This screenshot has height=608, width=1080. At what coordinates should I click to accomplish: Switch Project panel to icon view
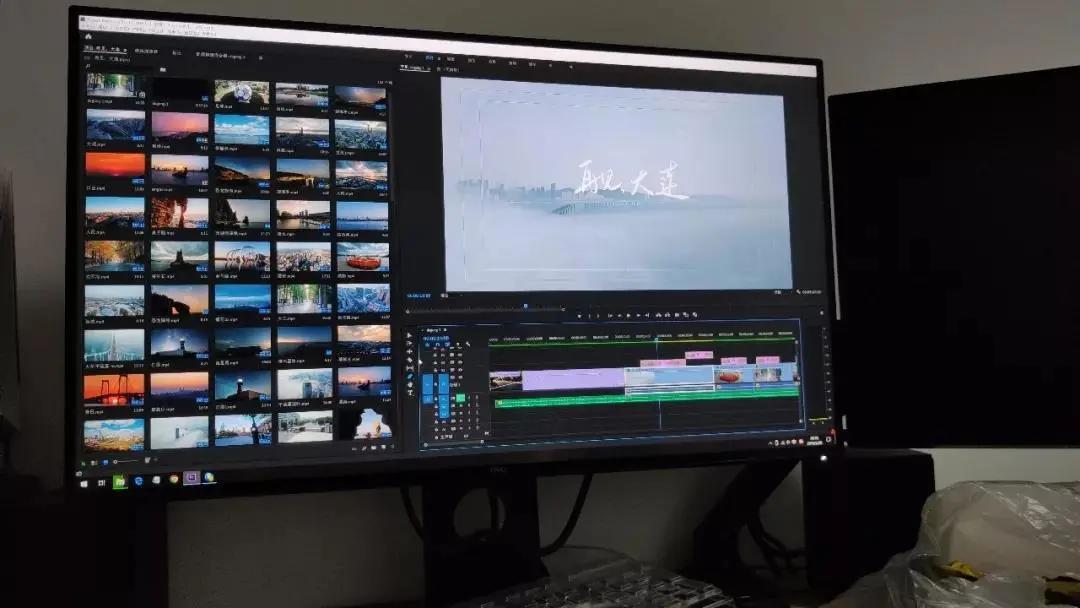[105, 462]
